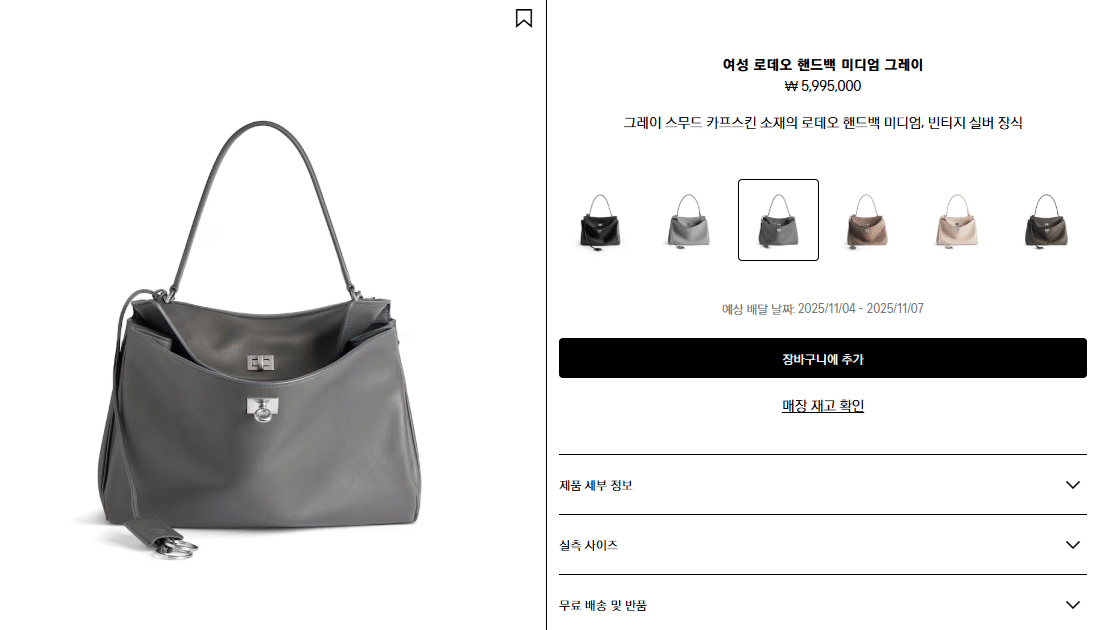Save product with the bookmark icon
Viewport: 1095px width, 630px height.
coord(524,18)
